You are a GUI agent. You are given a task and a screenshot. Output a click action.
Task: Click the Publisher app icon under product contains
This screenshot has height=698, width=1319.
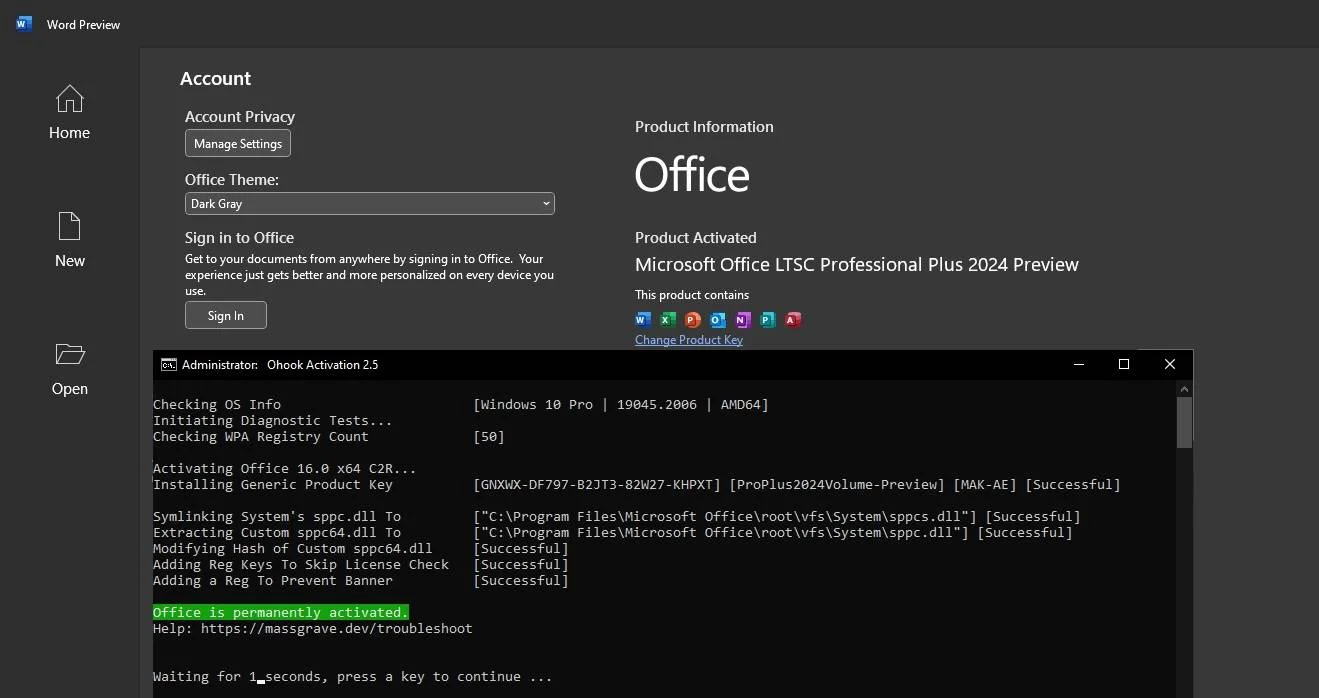point(768,320)
